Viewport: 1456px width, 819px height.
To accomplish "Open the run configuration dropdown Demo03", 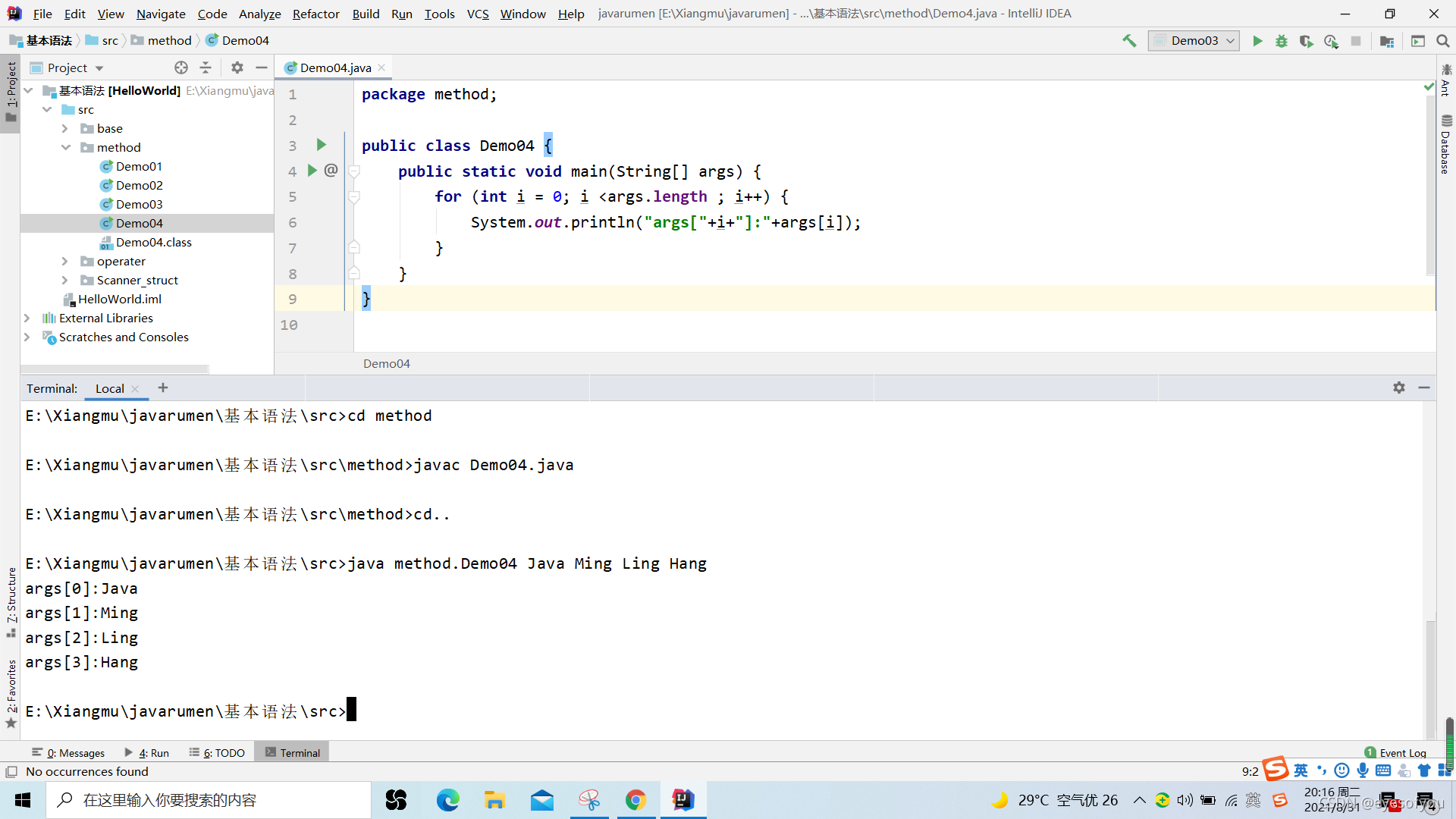I will click(1194, 41).
